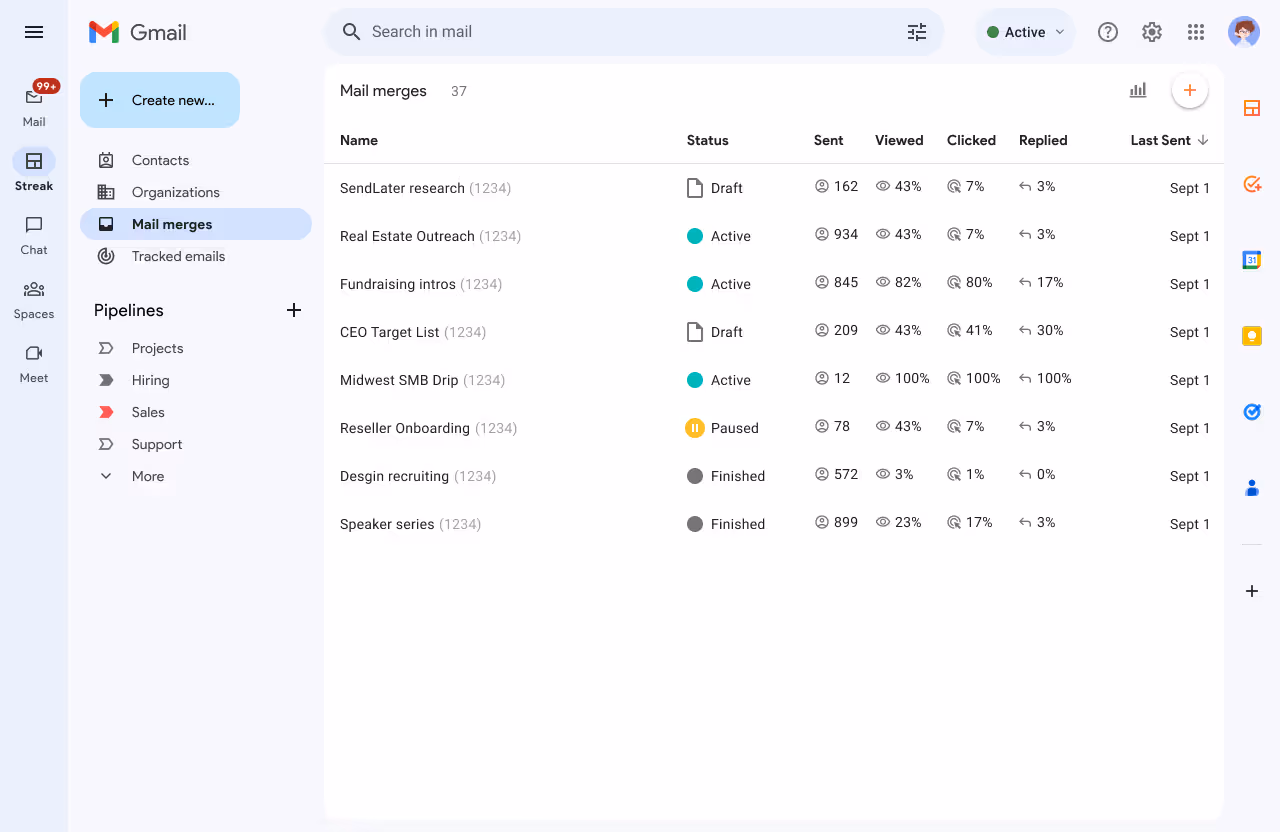Open Google Keep from the side panel
1280x832 pixels.
tap(1251, 336)
